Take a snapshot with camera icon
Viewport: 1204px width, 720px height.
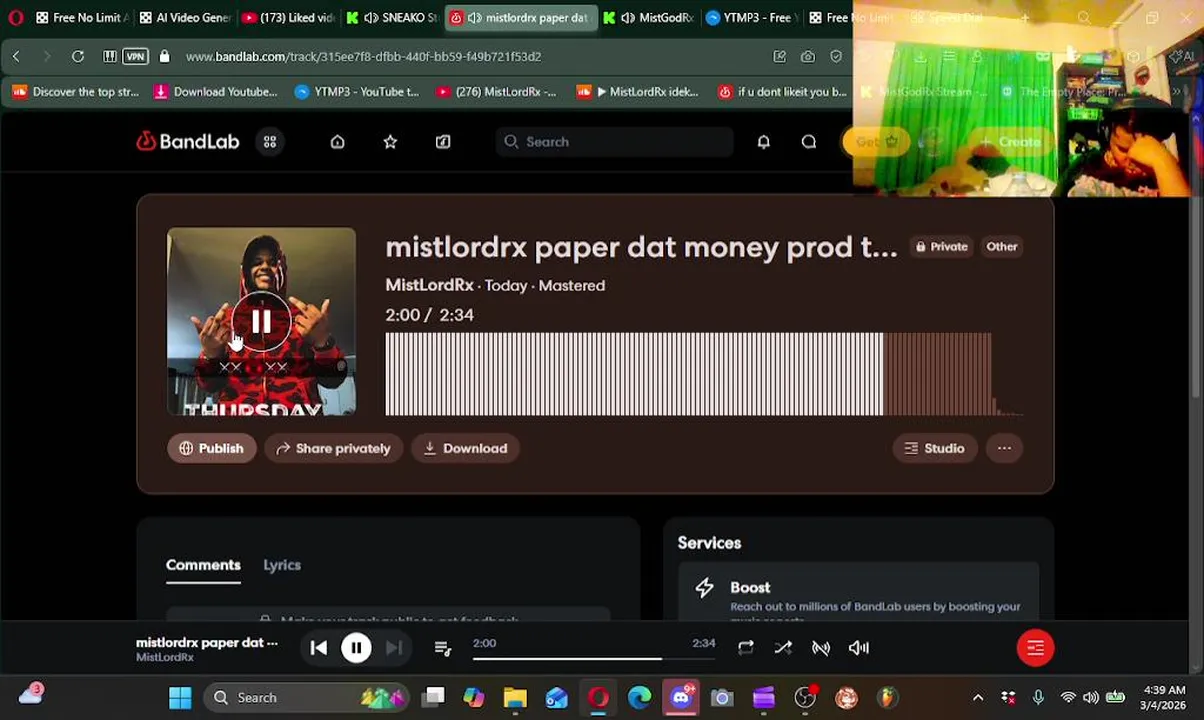tap(808, 56)
